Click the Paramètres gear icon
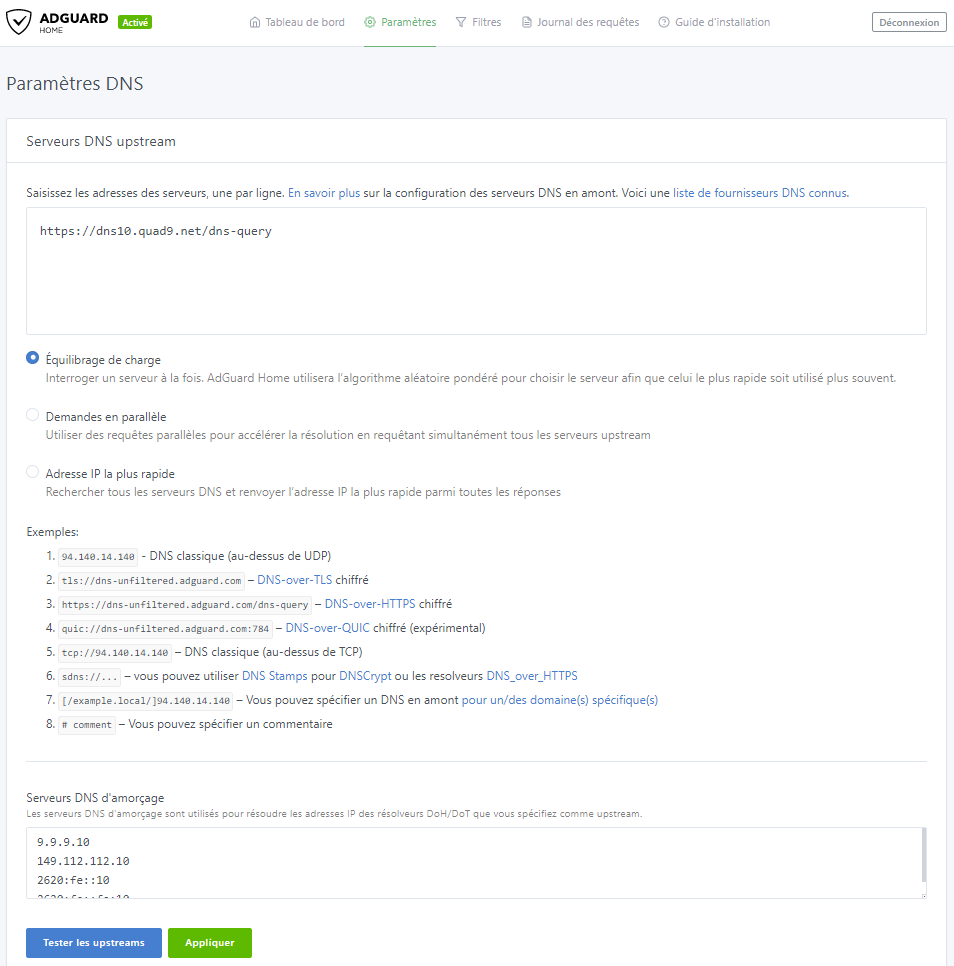The width and height of the screenshot is (954, 966). coord(370,22)
